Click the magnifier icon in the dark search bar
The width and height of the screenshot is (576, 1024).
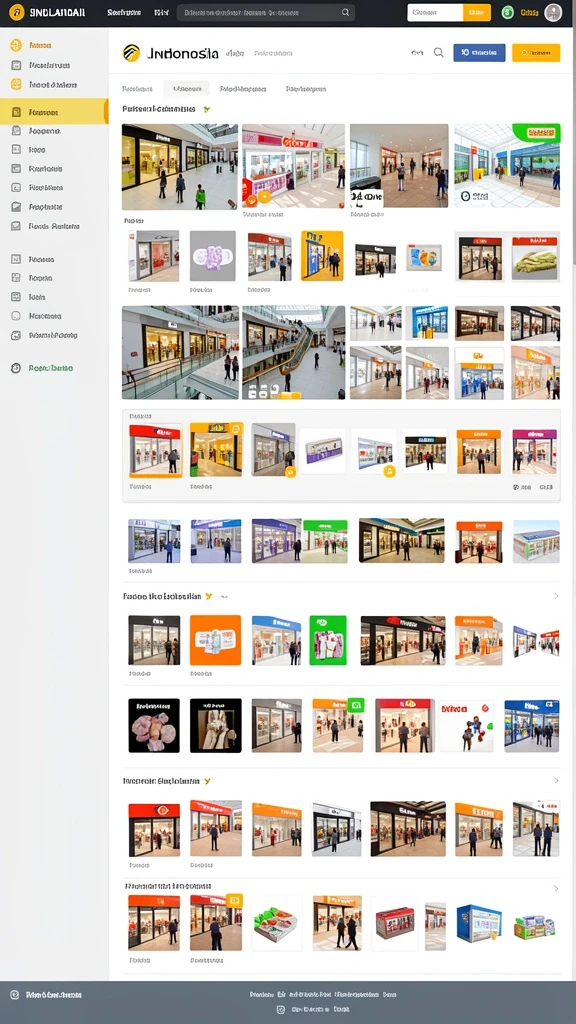[345, 12]
